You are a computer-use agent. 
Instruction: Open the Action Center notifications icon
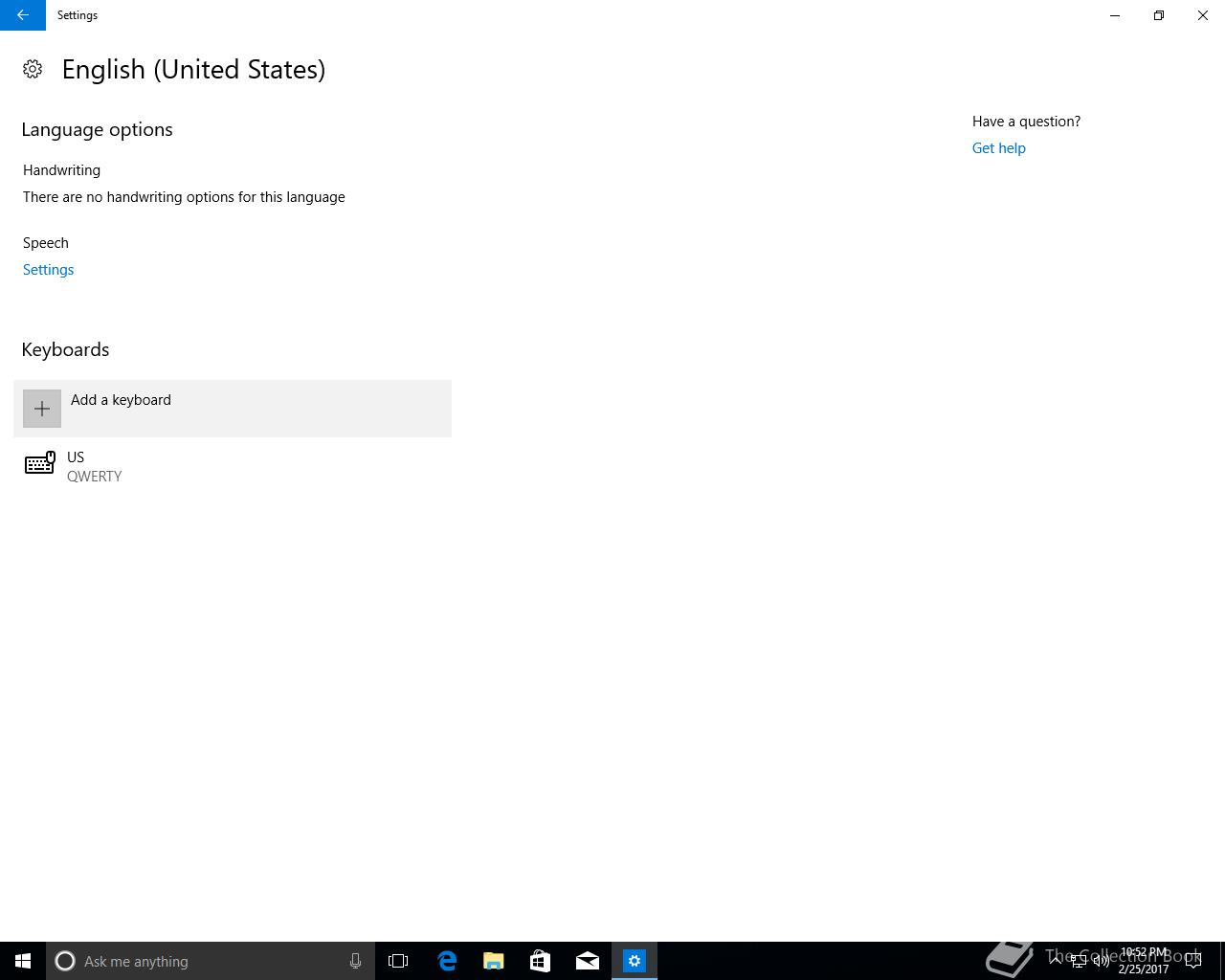click(1193, 961)
